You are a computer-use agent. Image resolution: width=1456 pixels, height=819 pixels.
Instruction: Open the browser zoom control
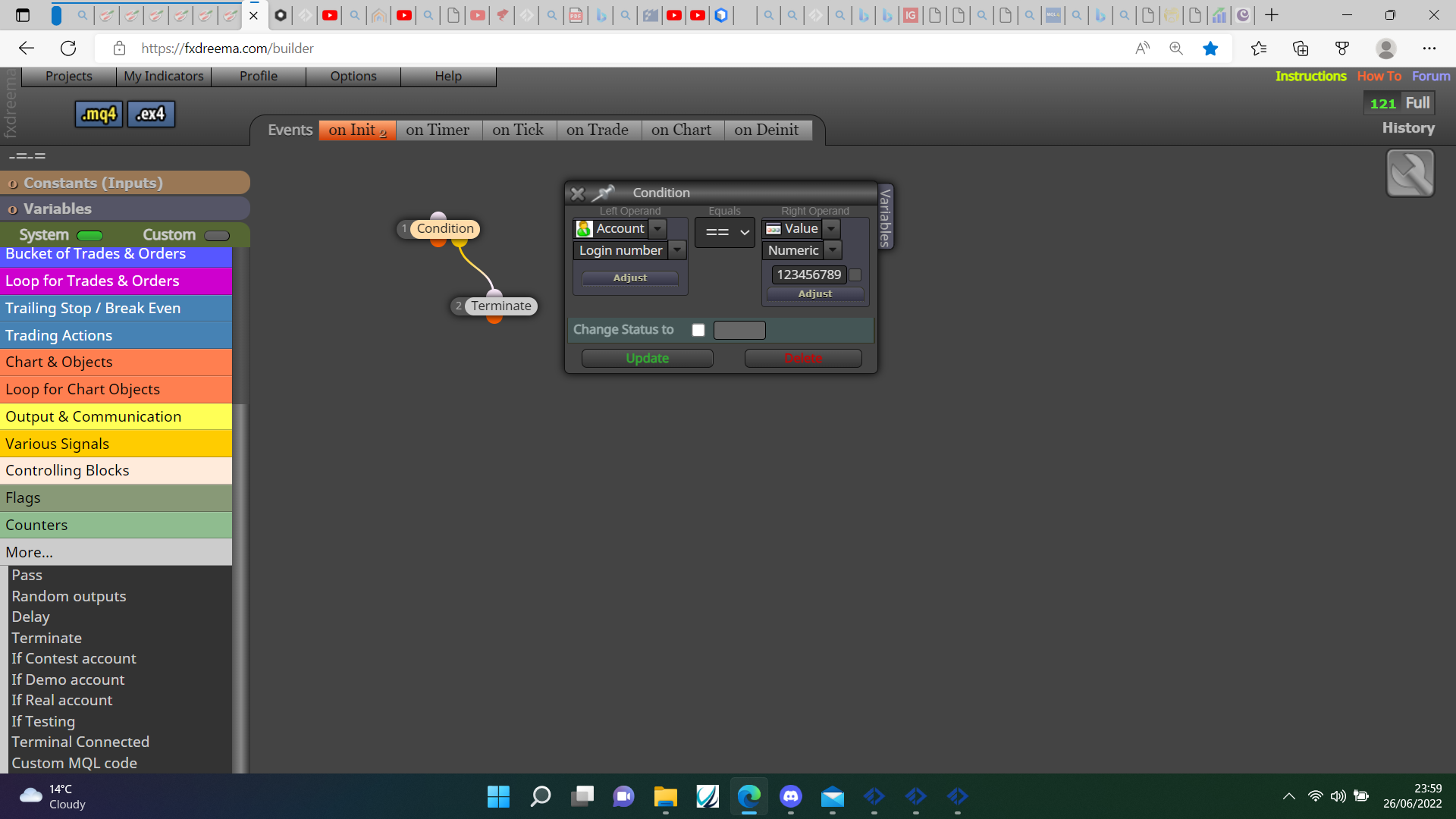[x=1176, y=49]
